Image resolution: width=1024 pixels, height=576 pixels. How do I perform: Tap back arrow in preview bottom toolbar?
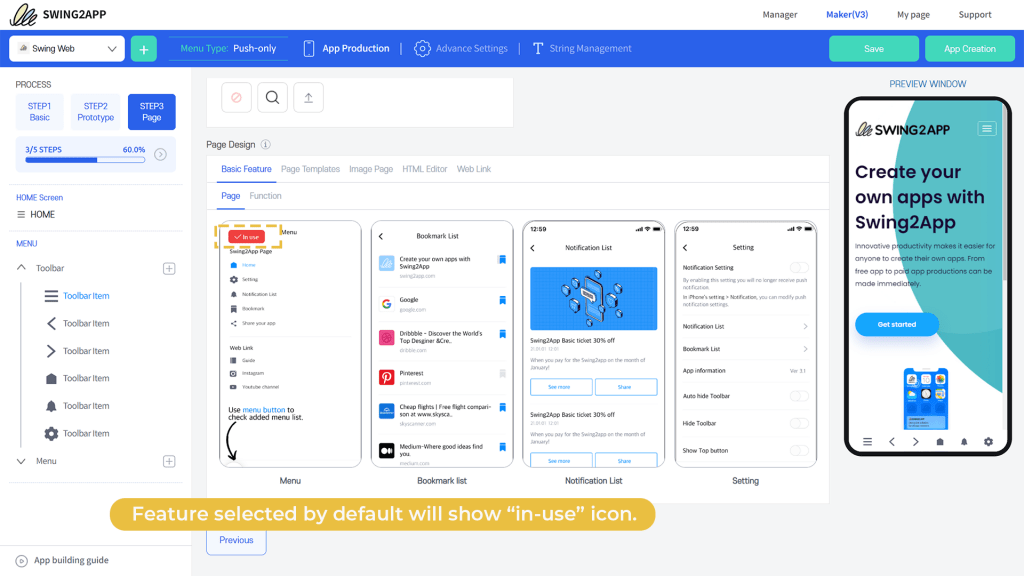pos(892,442)
